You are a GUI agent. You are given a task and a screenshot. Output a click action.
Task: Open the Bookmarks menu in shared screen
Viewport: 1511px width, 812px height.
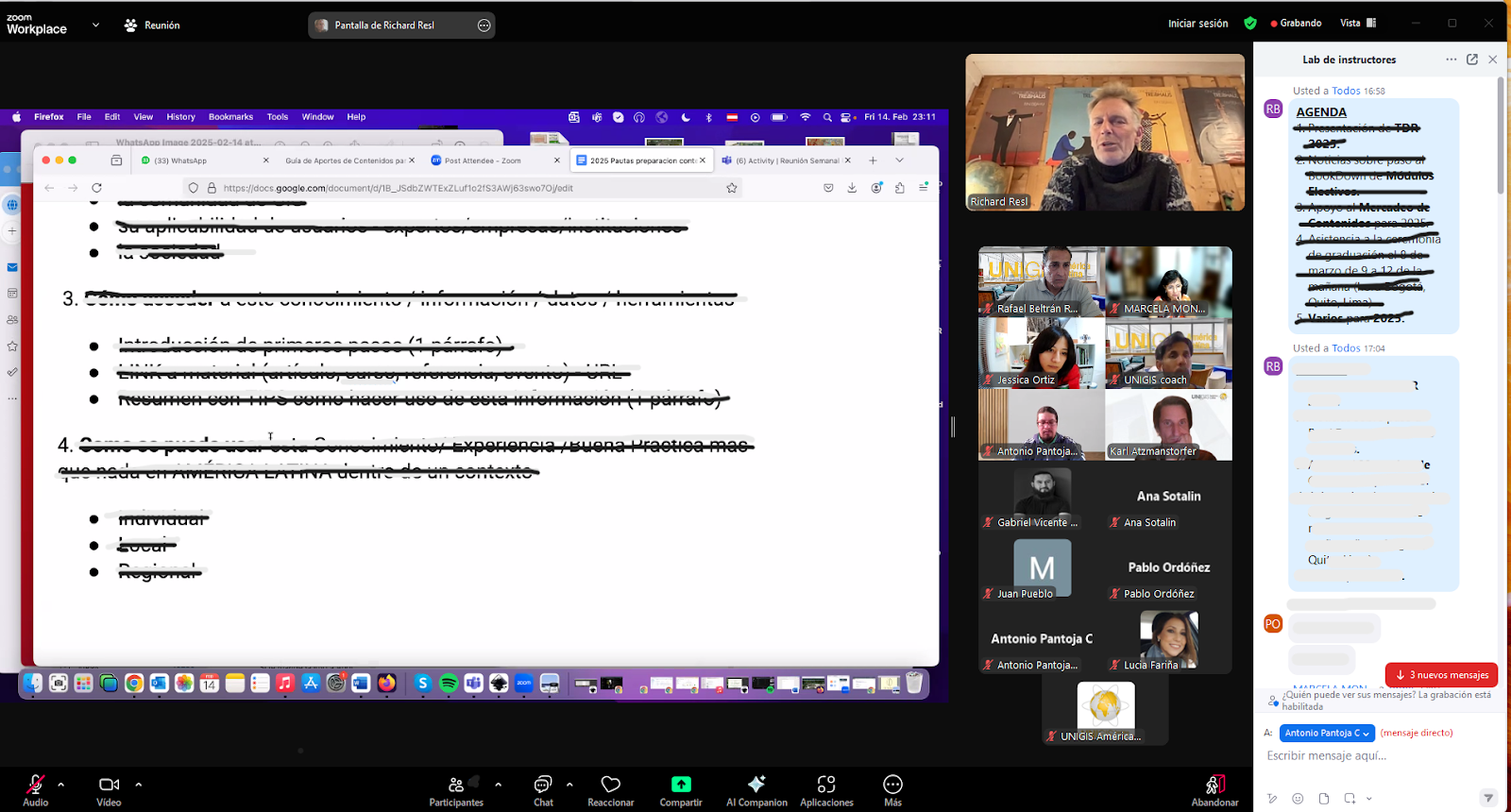pyautogui.click(x=230, y=117)
